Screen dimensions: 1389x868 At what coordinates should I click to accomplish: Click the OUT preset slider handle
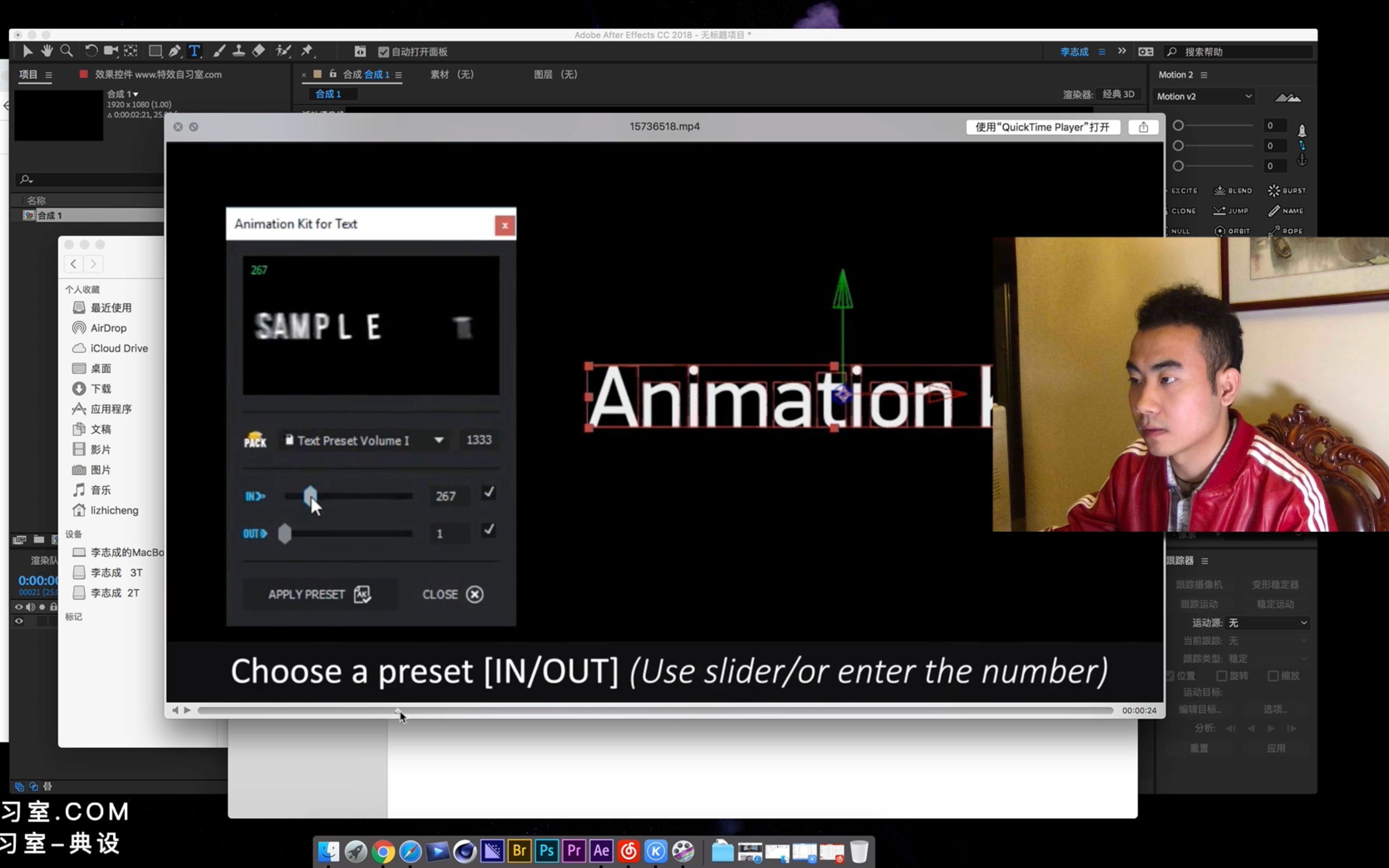click(285, 534)
